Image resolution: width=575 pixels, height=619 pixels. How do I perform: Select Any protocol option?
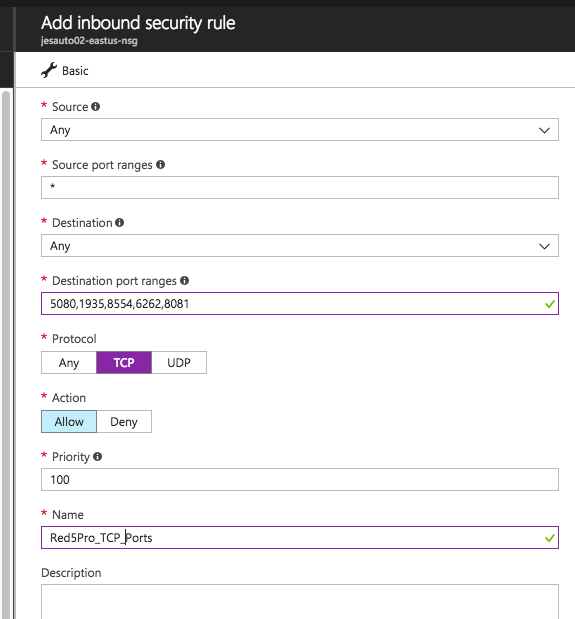[x=69, y=362]
